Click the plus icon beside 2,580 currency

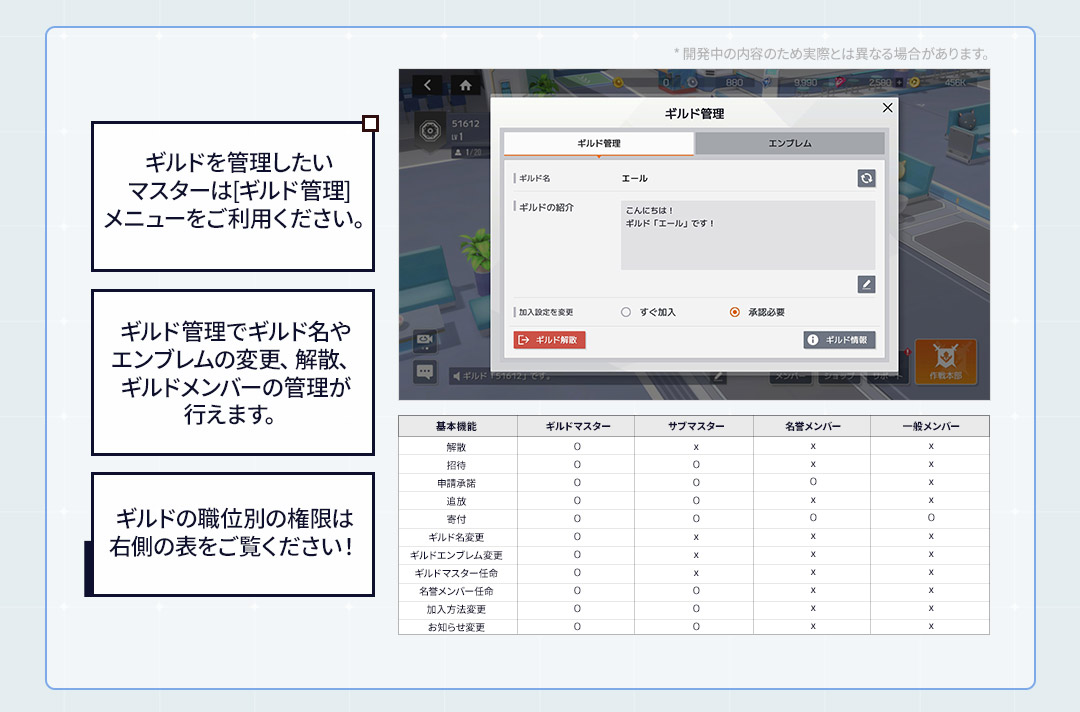pyautogui.click(x=899, y=82)
